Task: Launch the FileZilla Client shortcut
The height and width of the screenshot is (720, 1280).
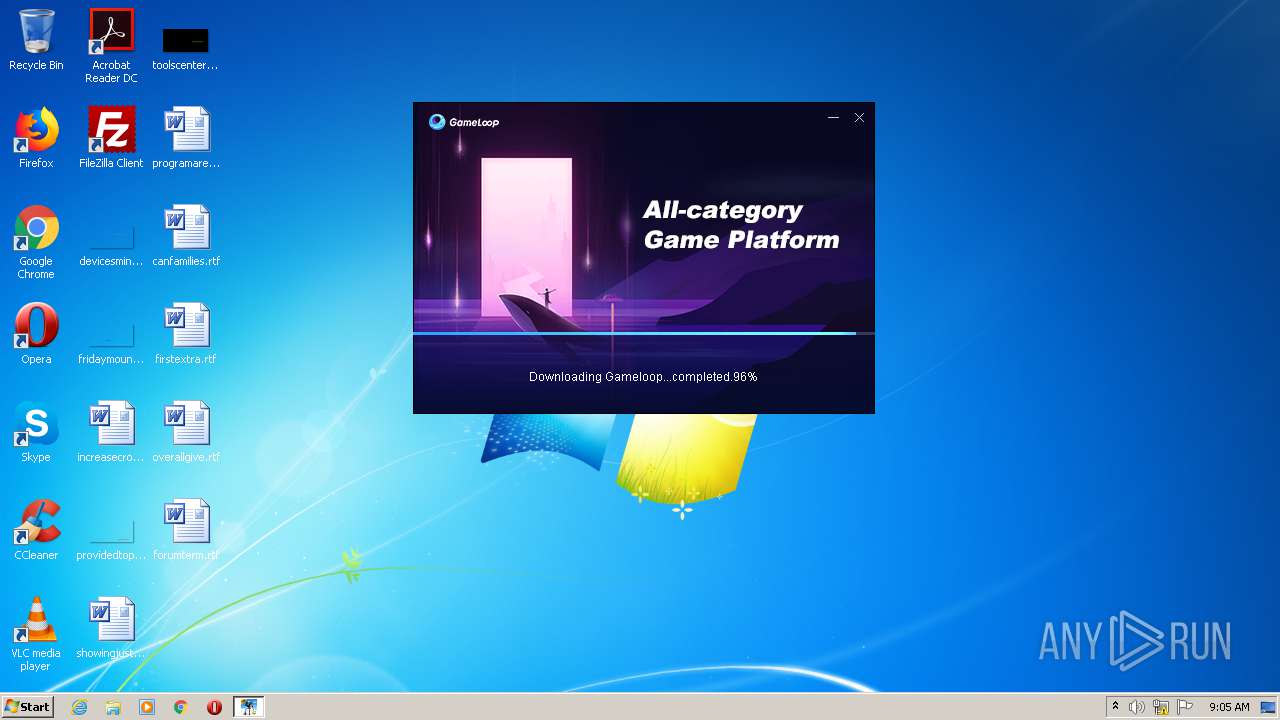Action: coord(111,138)
